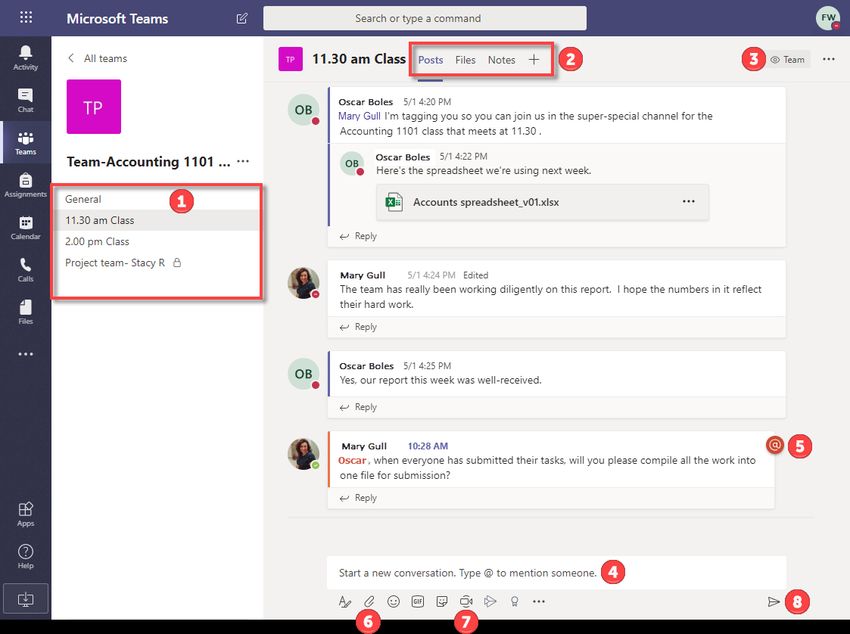Open the Accounts spreadsheet_v01.xlsx attachment
Screen dimensions: 850x634
pyautogui.click(x=542, y=202)
